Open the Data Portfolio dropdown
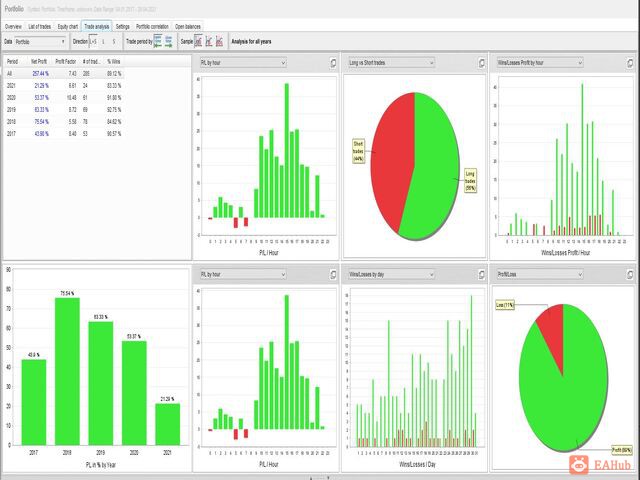640x480 pixels. coord(40,42)
